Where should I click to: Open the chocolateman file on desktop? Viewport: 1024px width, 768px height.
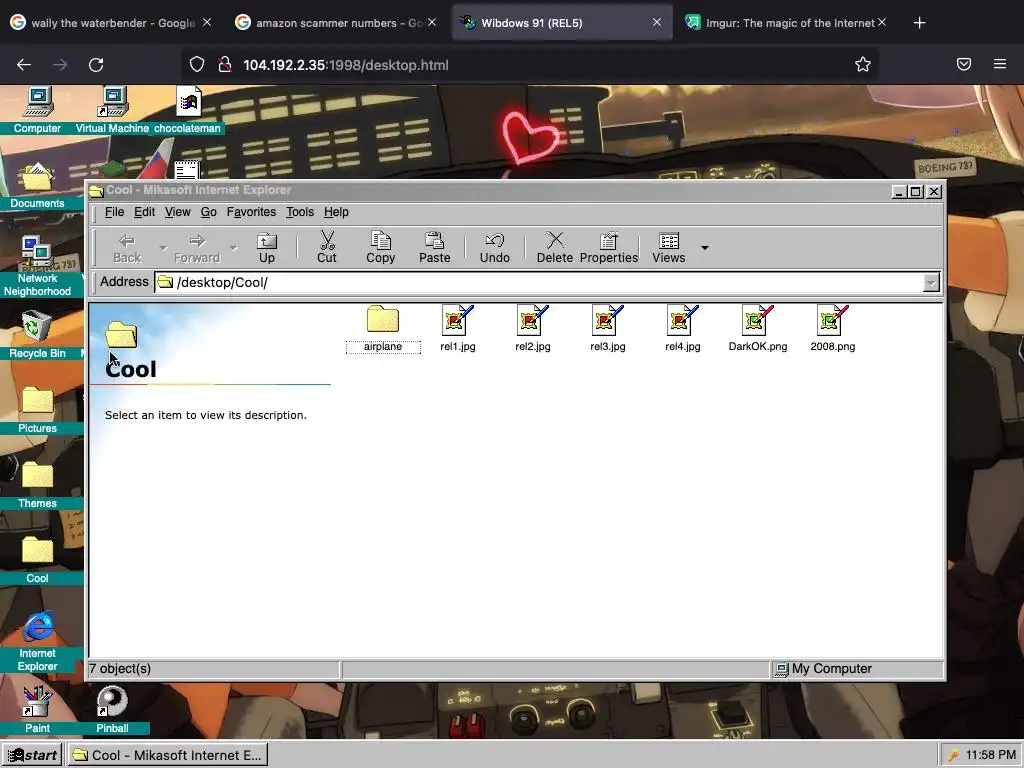point(187,110)
